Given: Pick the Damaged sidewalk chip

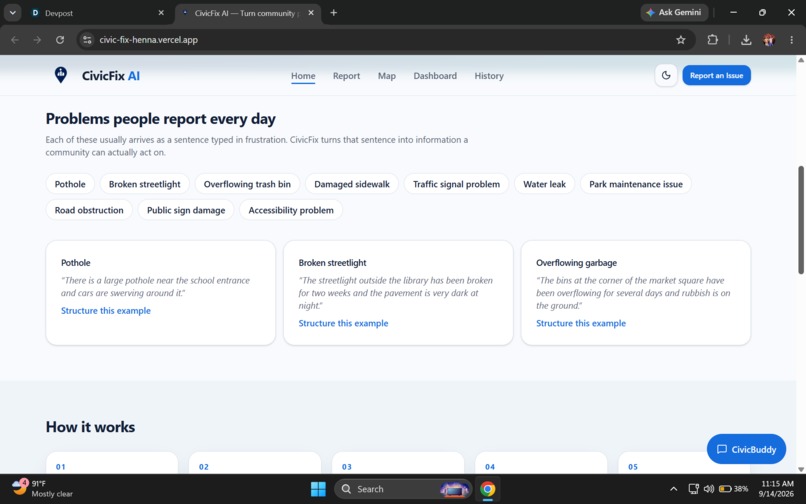Looking at the screenshot, I should [x=352, y=184].
